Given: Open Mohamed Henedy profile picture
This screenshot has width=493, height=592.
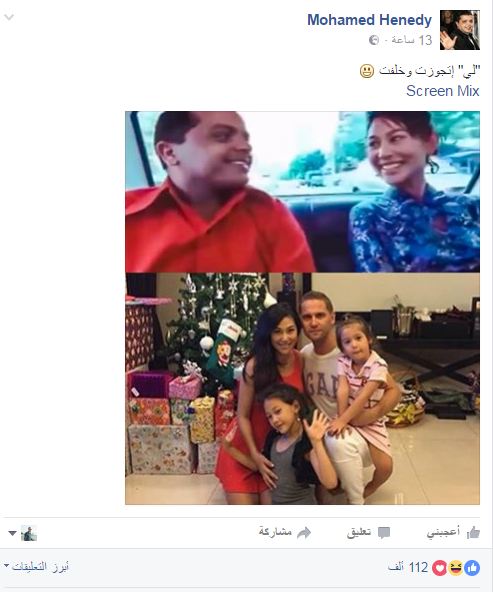Looking at the screenshot, I should click(460, 30).
